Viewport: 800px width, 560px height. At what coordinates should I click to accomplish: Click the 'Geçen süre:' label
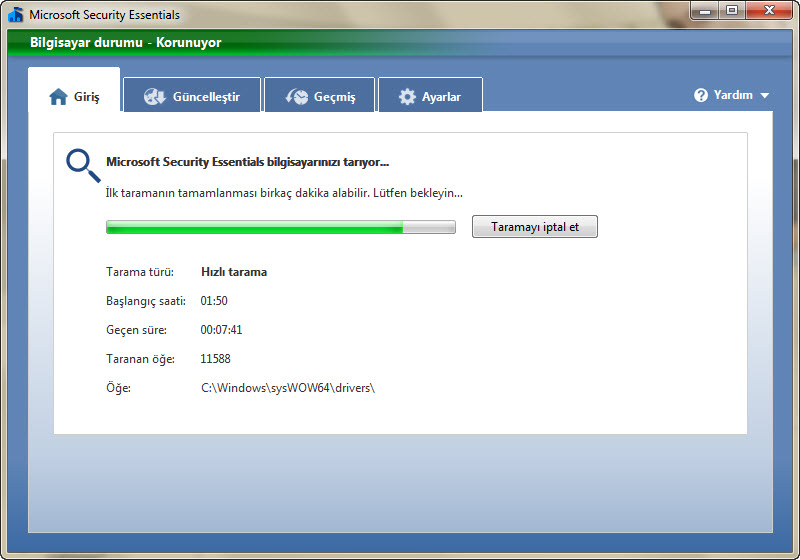pos(136,330)
